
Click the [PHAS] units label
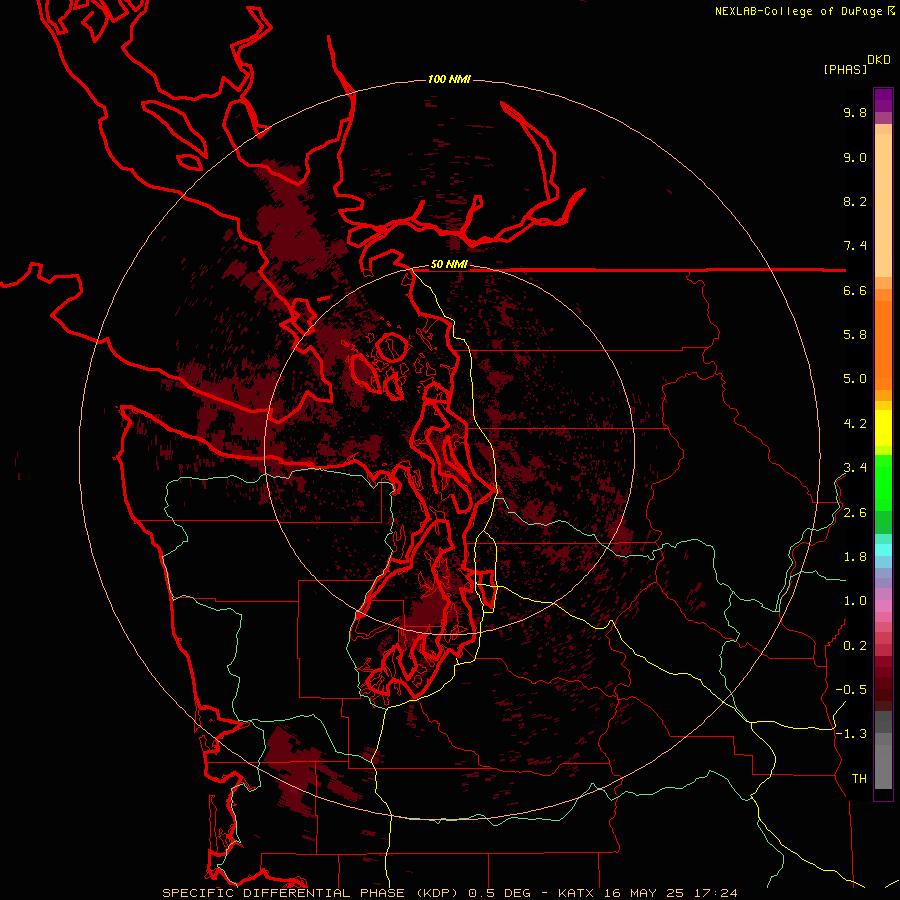(x=845, y=69)
